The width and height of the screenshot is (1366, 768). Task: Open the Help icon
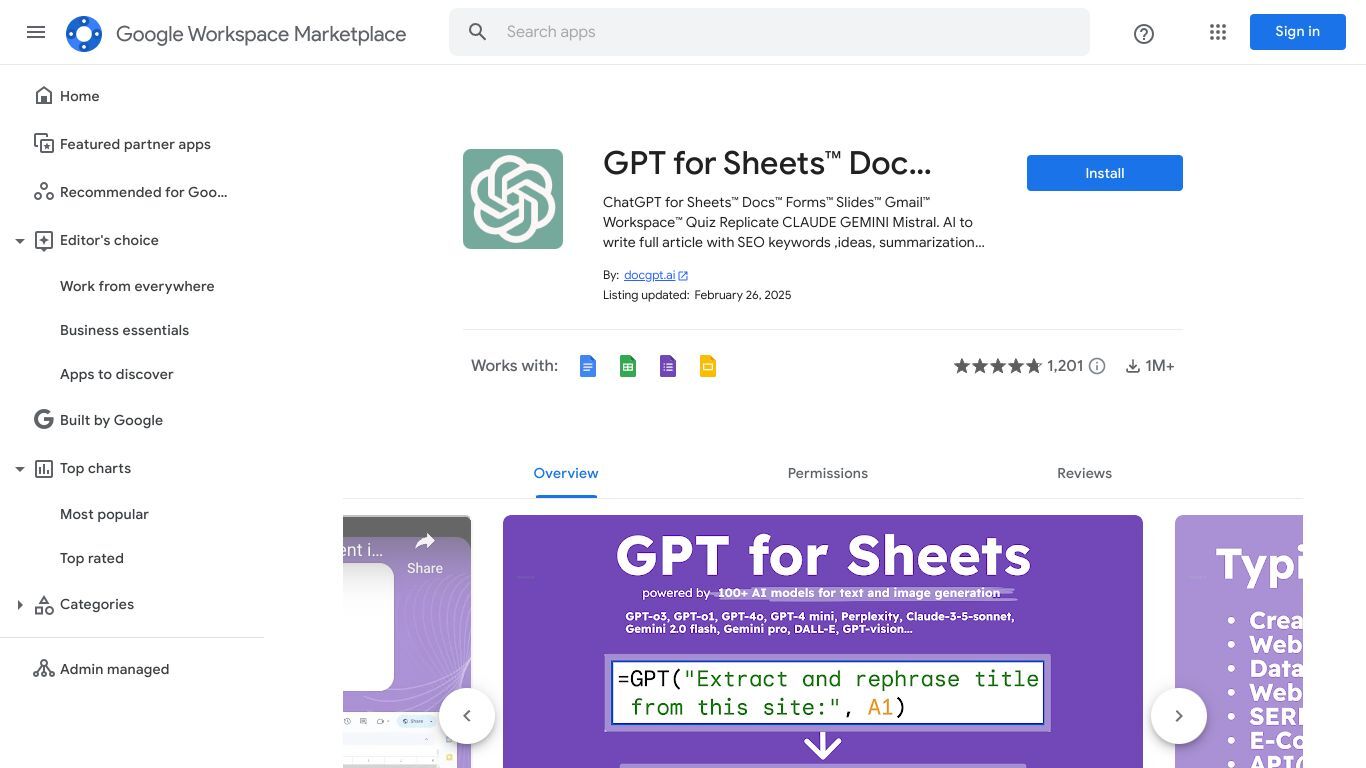tap(1144, 34)
